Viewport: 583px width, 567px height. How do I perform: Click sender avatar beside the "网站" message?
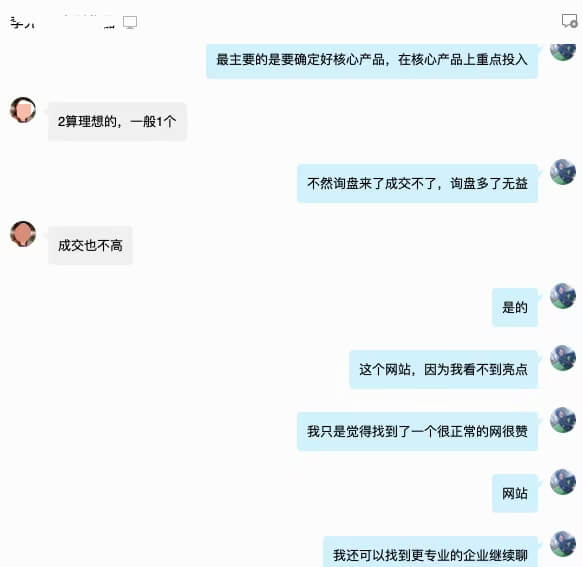(563, 482)
